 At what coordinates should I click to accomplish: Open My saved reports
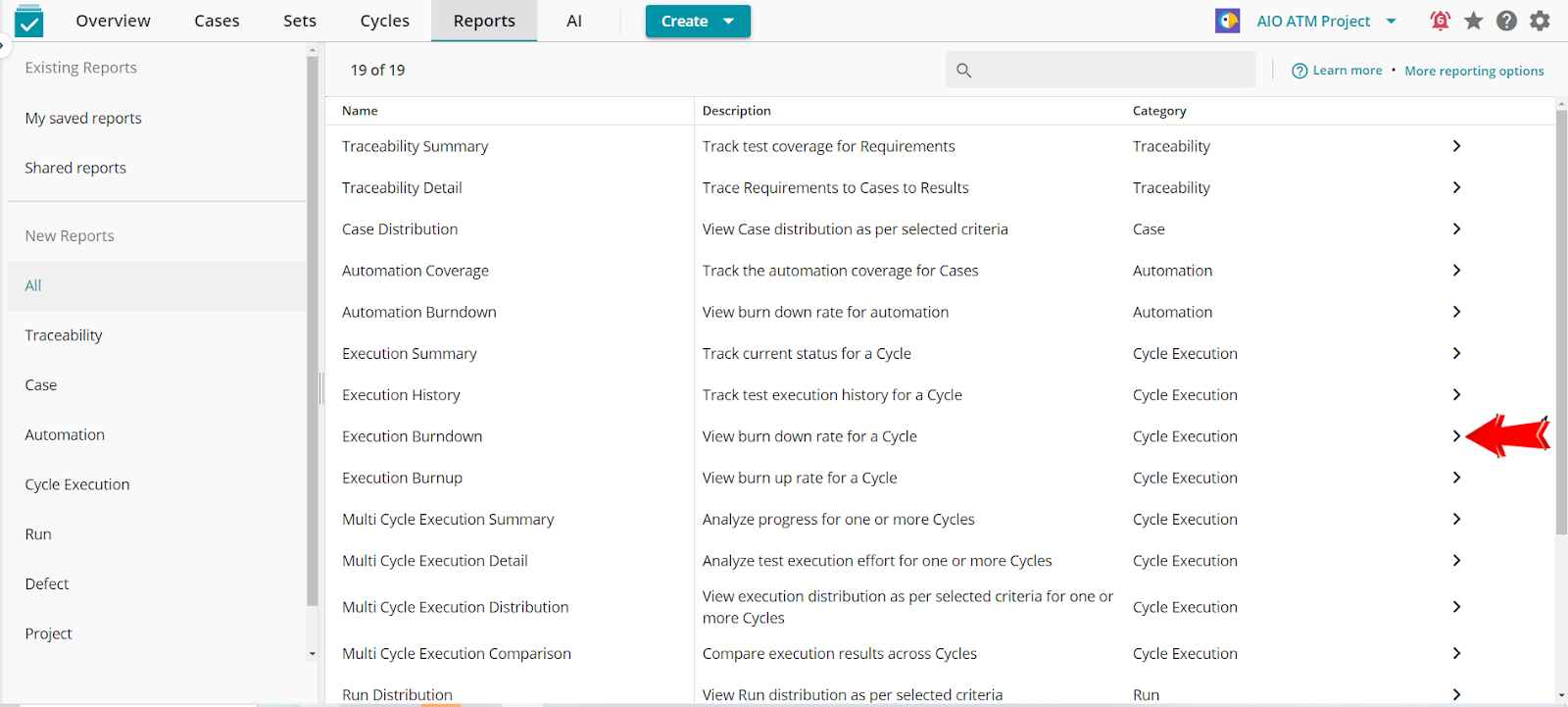click(83, 118)
